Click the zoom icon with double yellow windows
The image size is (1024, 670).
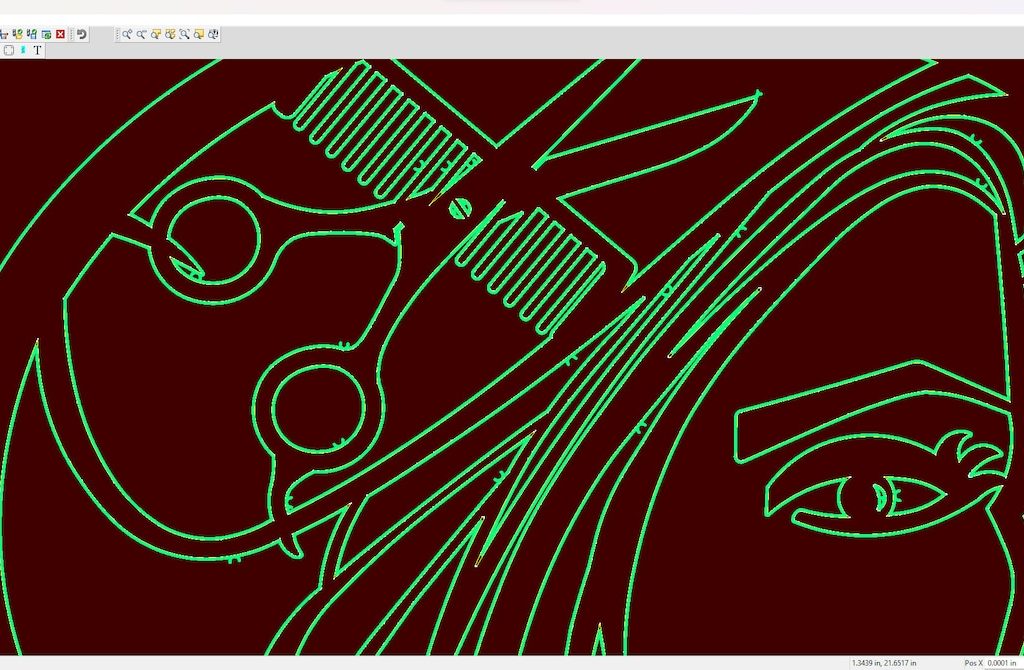(x=171, y=34)
